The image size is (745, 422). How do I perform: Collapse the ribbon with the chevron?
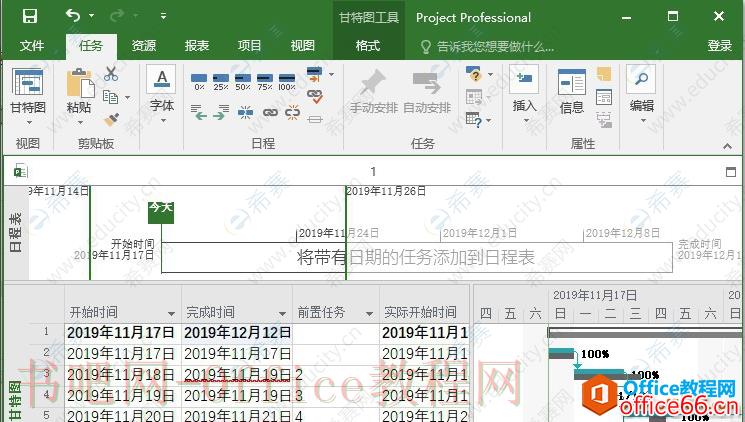[x=727, y=146]
